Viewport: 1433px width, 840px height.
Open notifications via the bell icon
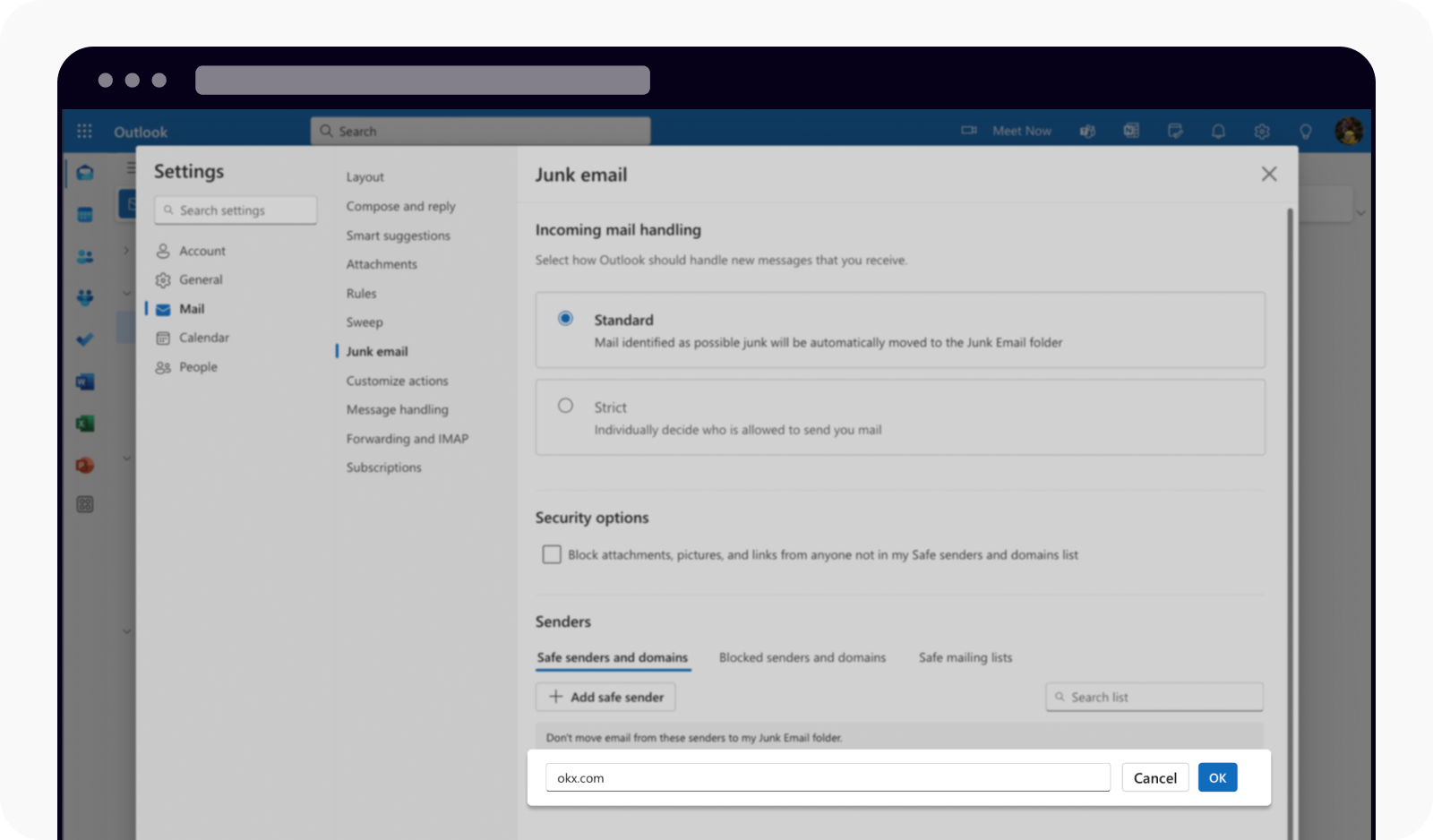tap(1218, 131)
